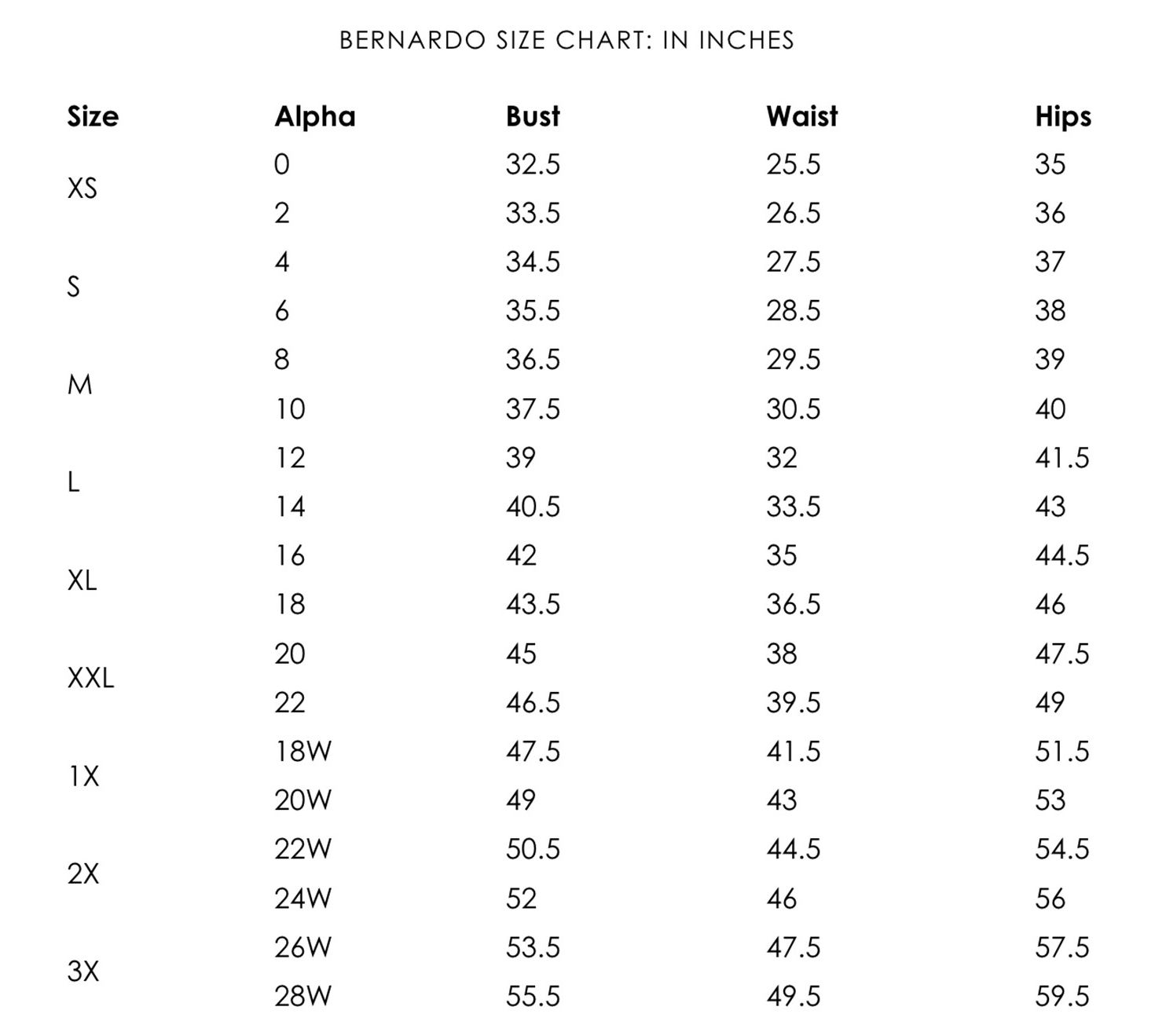
Task: Click the Bust column header
Action: pyautogui.click(x=533, y=116)
